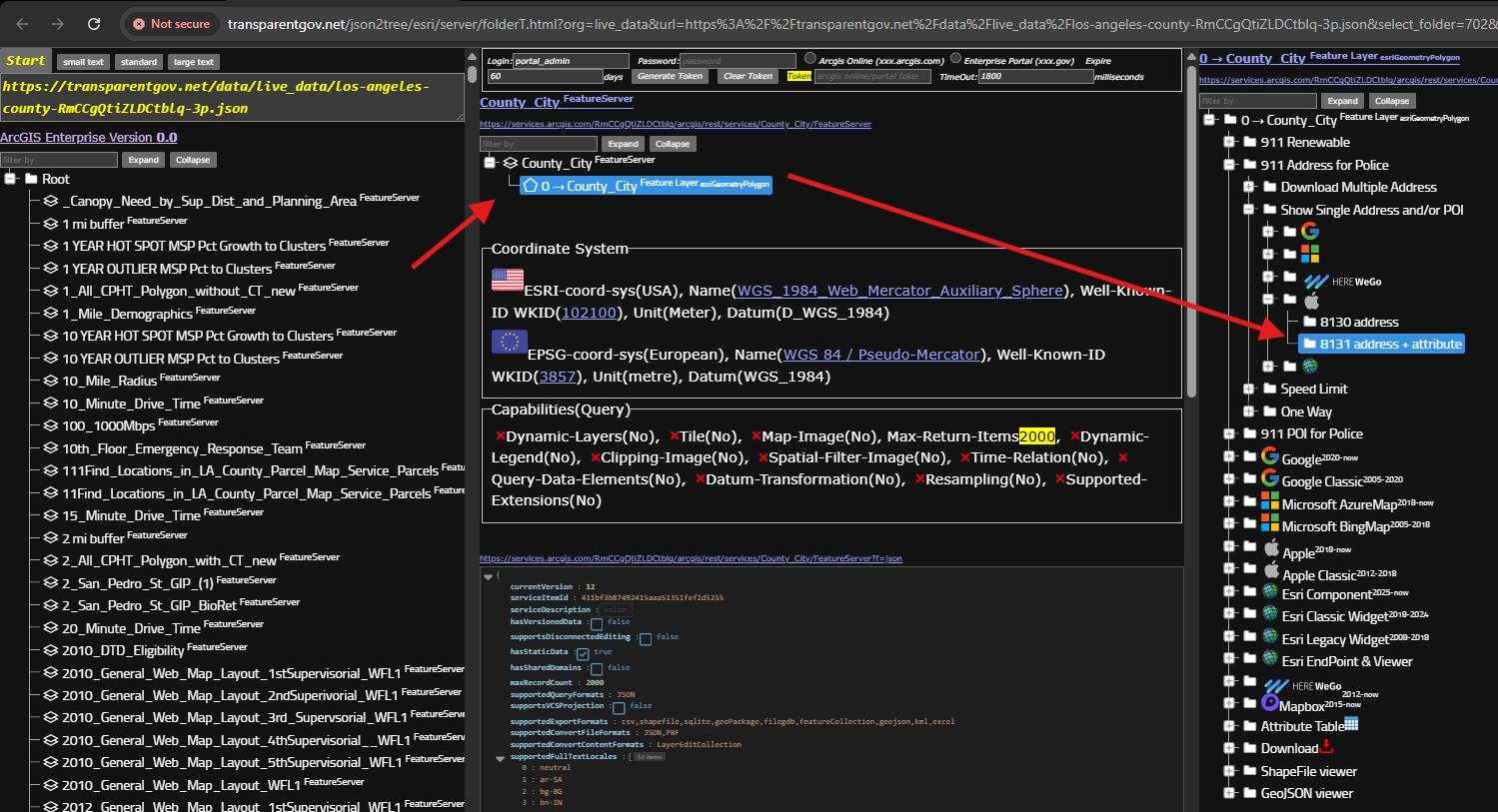The width and height of the screenshot is (1498, 812).
Task: Click the Google Classic map icon
Action: [x=1270, y=478]
